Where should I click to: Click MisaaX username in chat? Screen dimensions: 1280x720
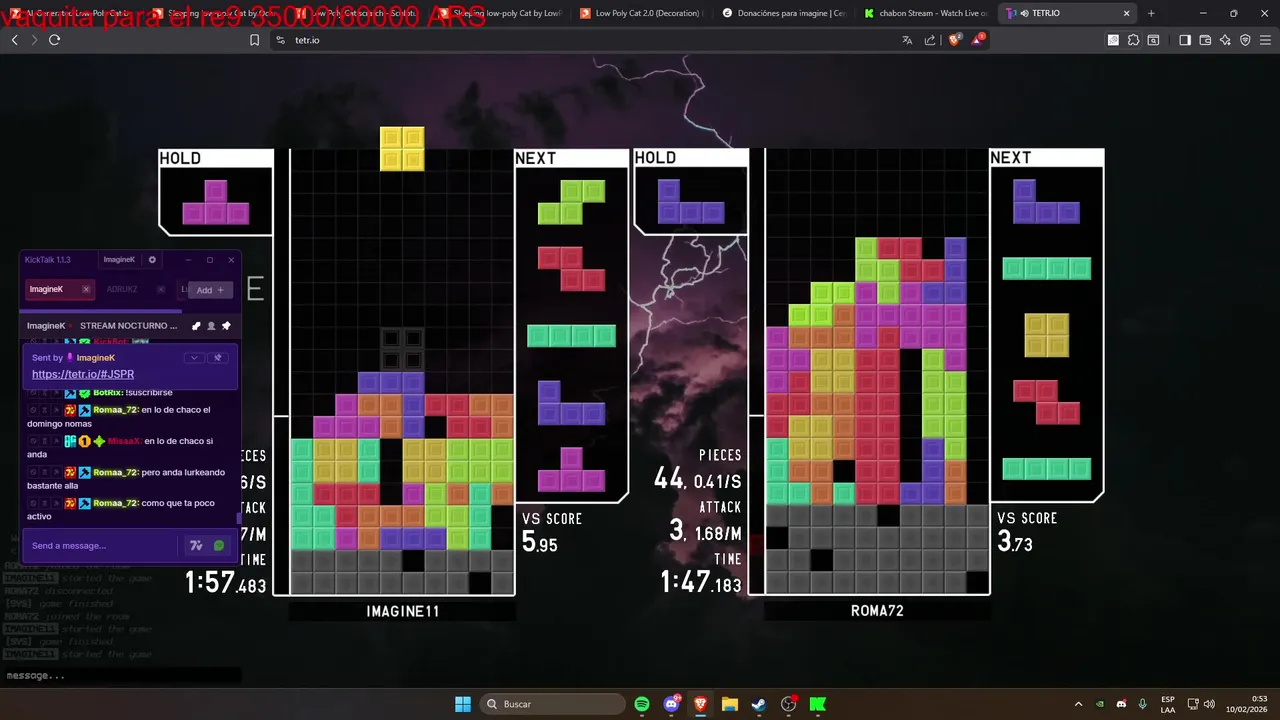click(x=124, y=441)
